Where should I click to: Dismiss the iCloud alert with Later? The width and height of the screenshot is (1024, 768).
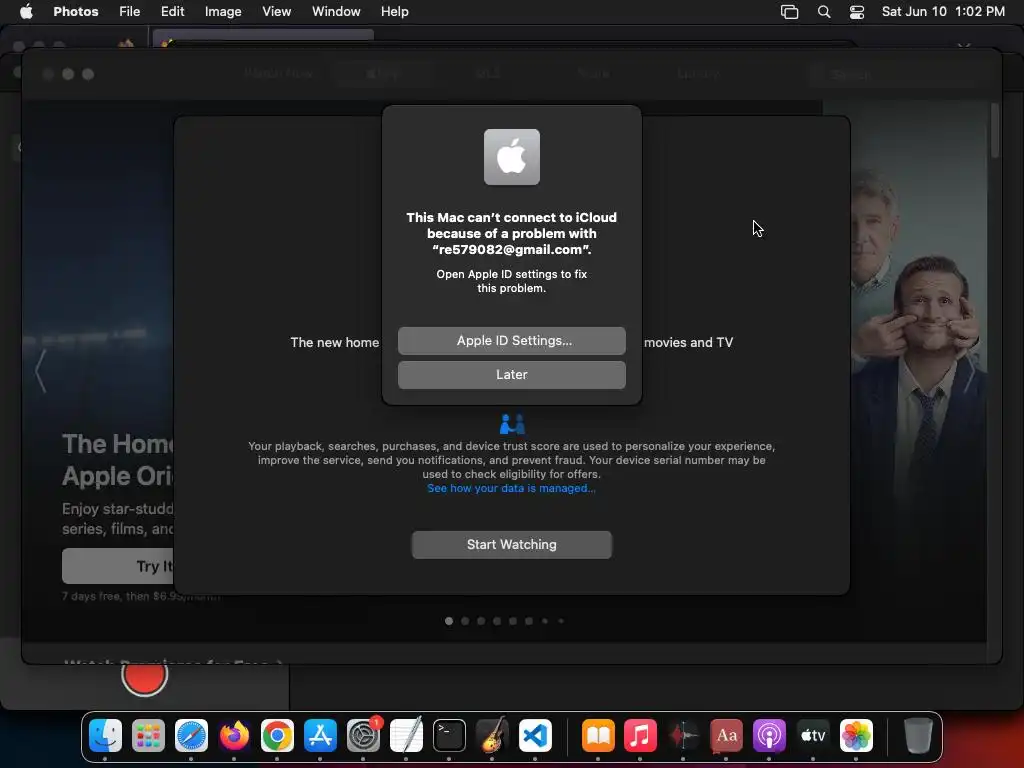point(511,375)
